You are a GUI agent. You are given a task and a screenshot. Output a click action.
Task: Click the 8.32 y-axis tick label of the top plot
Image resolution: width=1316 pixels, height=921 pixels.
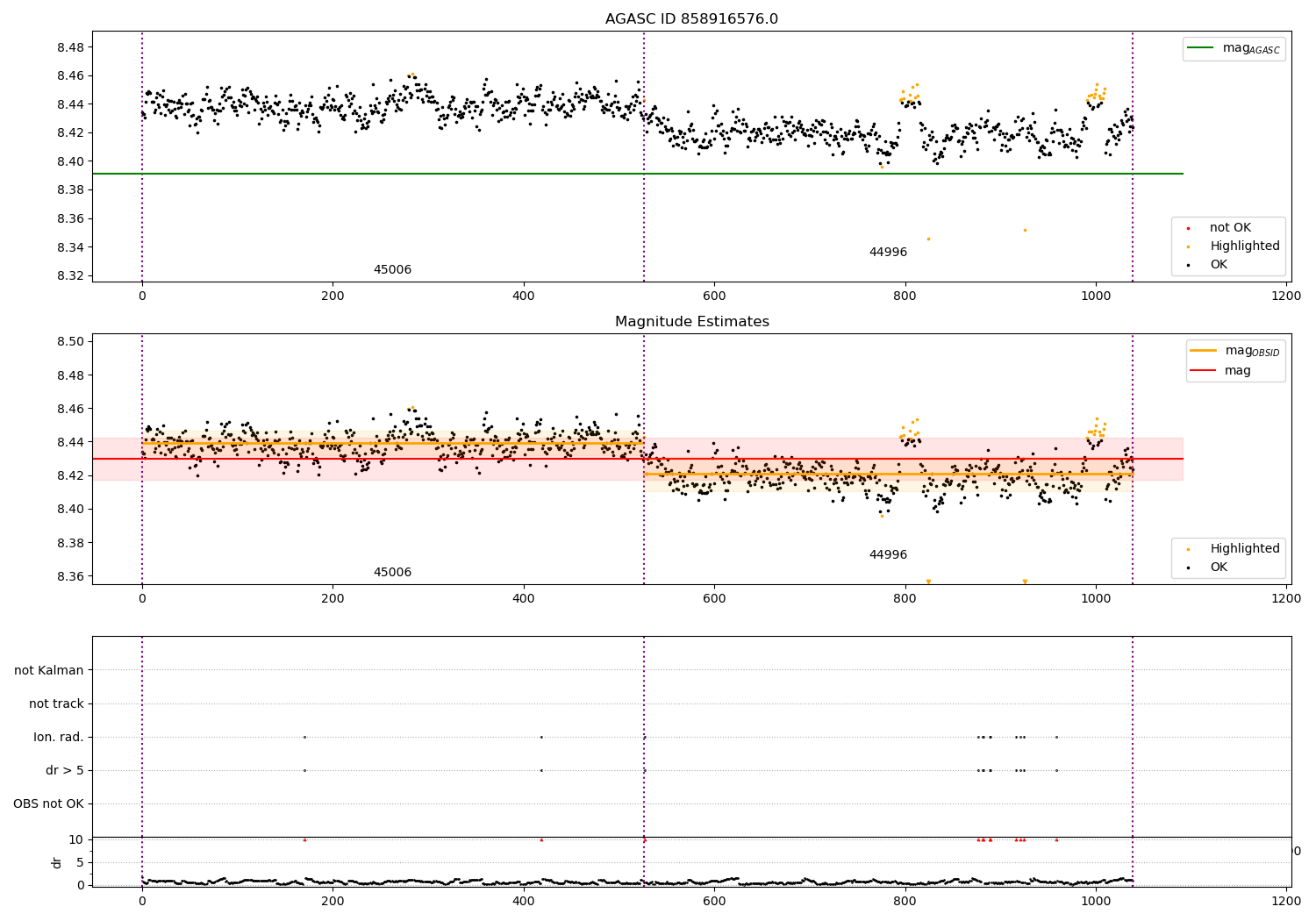pyautogui.click(x=70, y=276)
